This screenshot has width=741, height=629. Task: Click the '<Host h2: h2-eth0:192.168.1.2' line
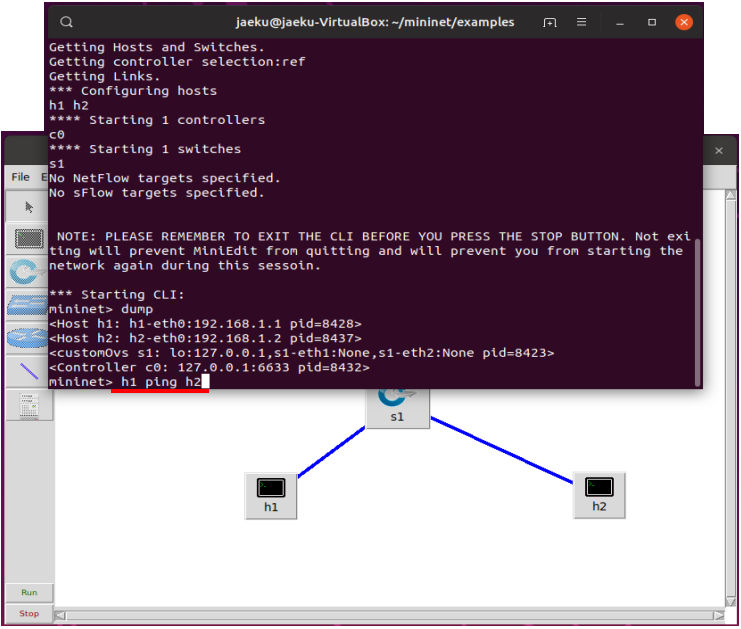pos(205,338)
